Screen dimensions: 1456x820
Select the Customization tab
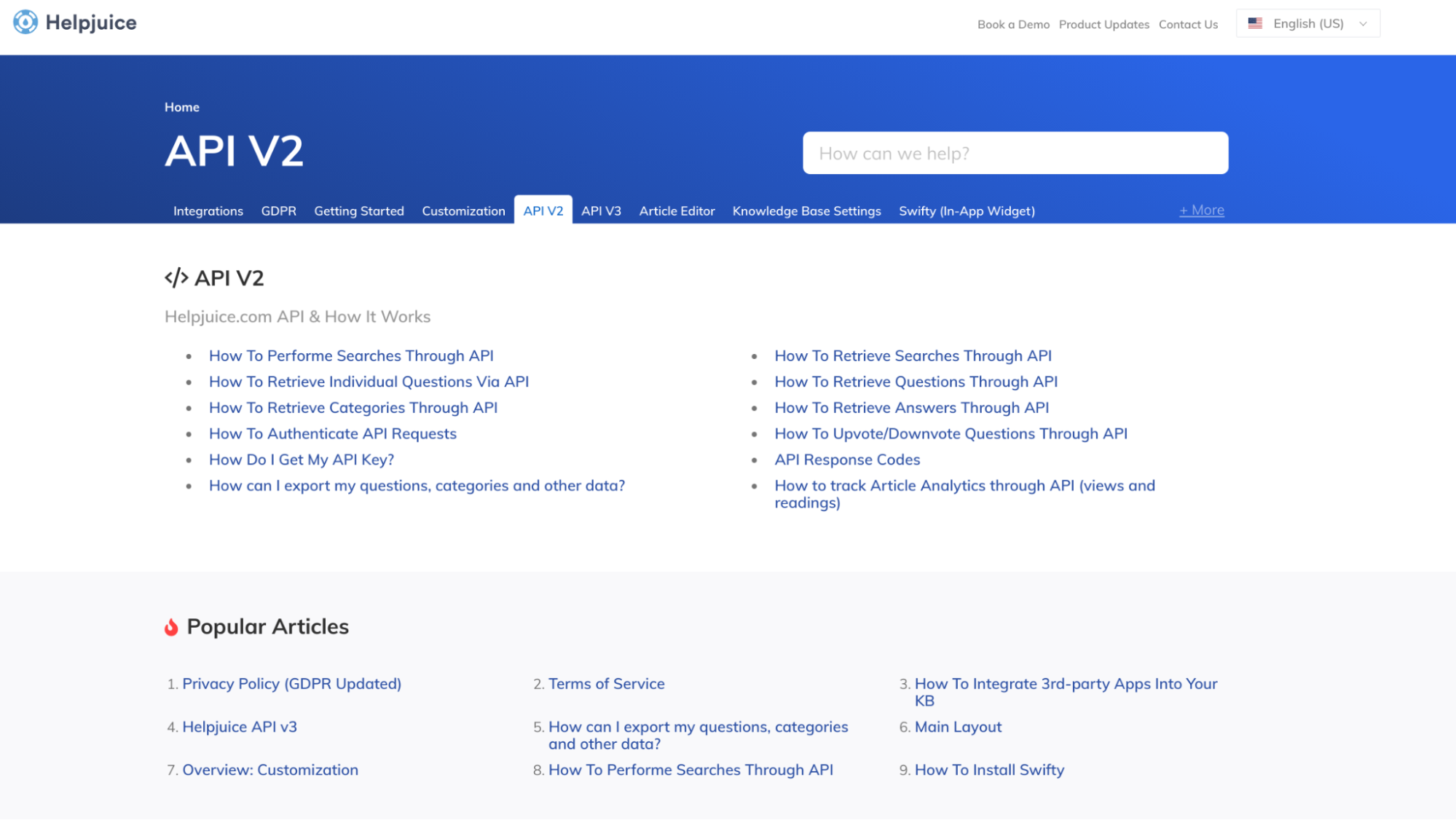pos(463,211)
